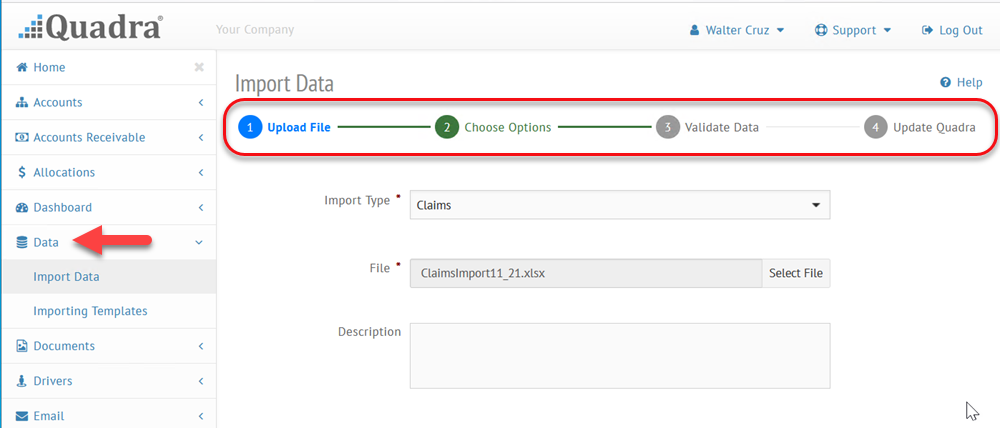Click the Accounts Receivable money icon
The image size is (1000, 428).
pyautogui.click(x=22, y=137)
